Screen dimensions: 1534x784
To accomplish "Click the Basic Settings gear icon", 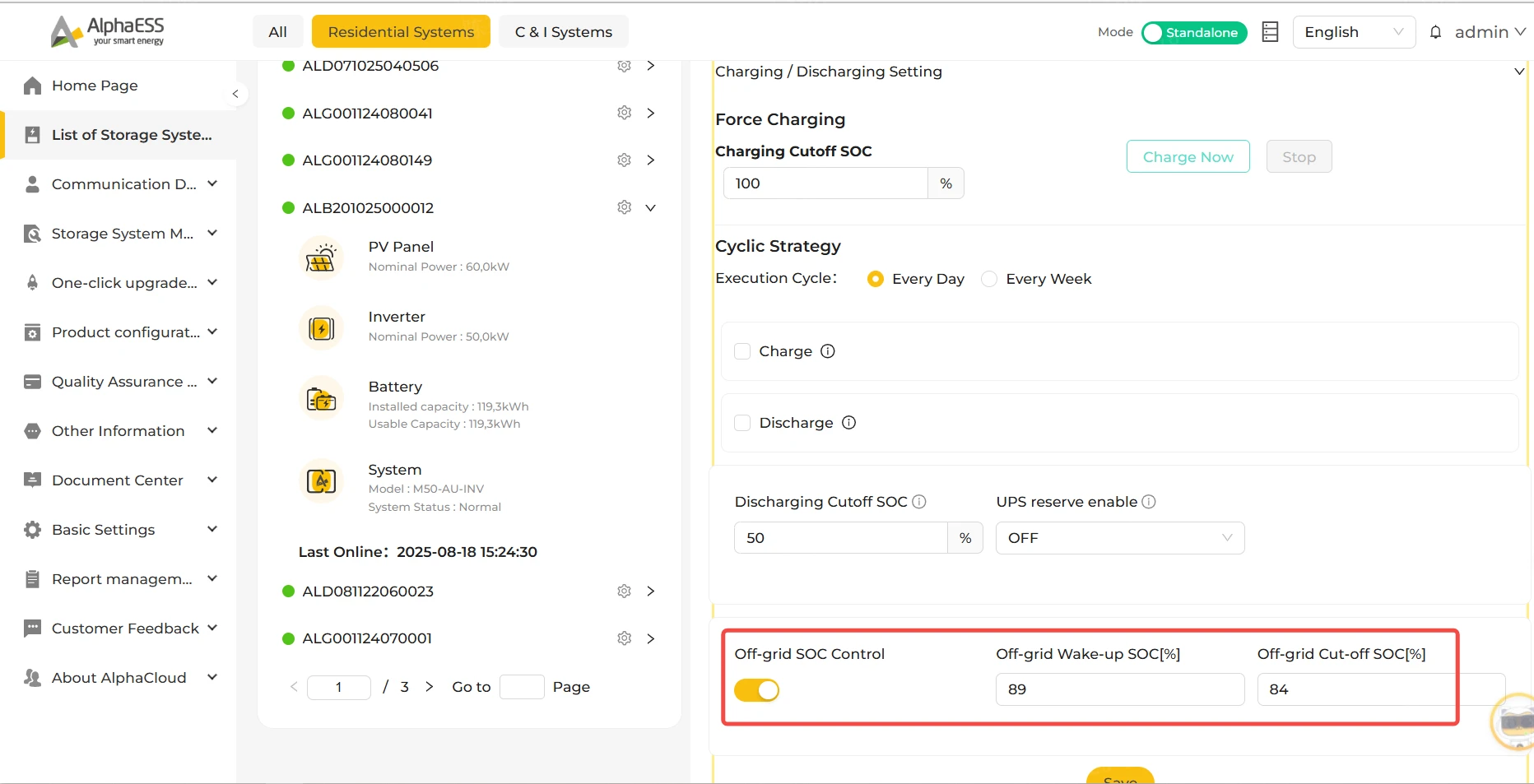I will (x=32, y=530).
